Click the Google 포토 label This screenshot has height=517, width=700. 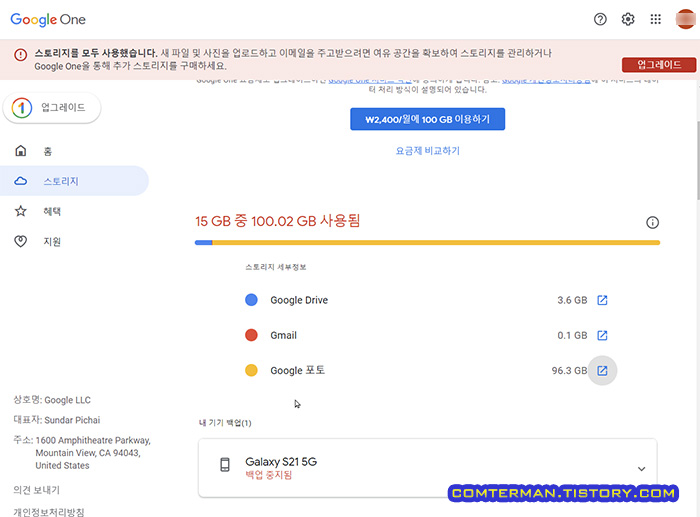(298, 371)
